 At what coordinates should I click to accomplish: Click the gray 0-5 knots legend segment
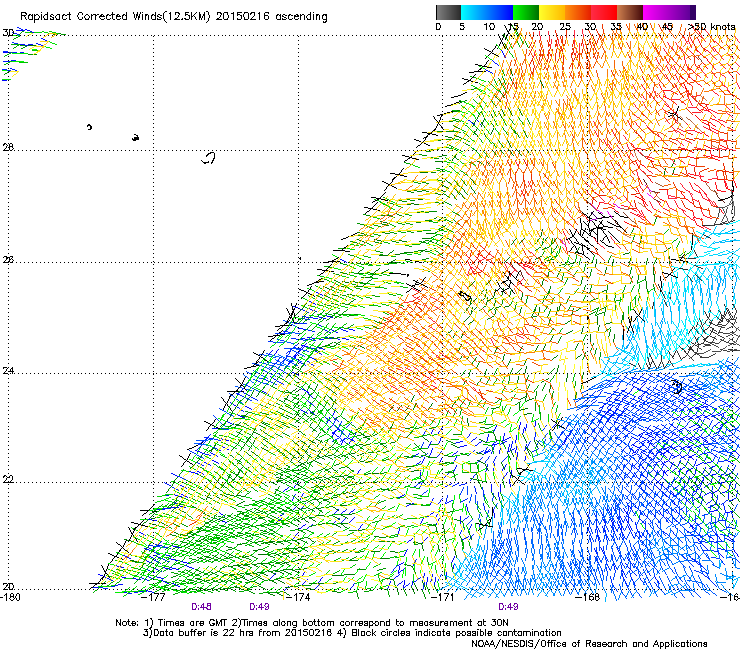pyautogui.click(x=448, y=12)
